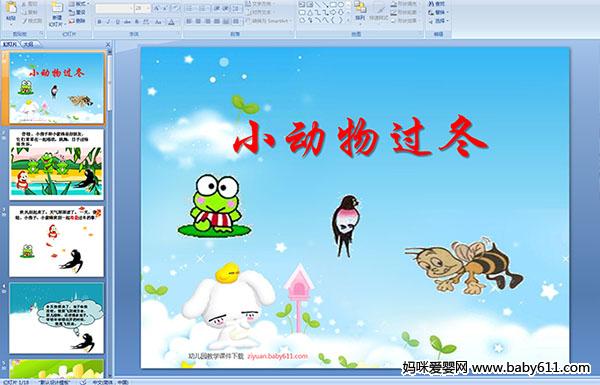Image resolution: width=600 pixels, height=385 pixels.
Task: Toggle Italic formatting
Action: 108,22
